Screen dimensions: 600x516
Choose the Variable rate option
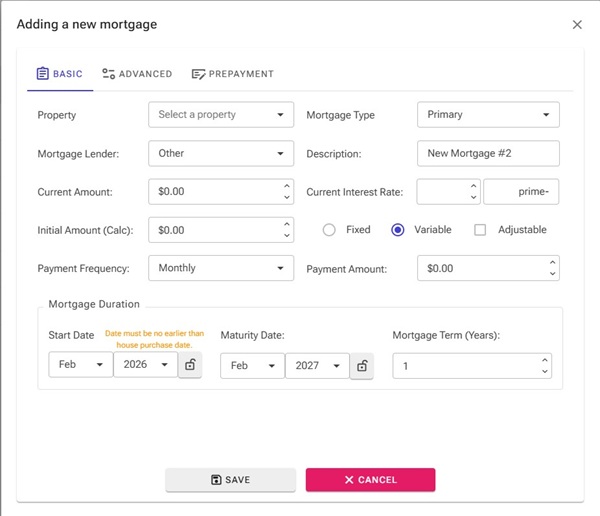point(398,230)
